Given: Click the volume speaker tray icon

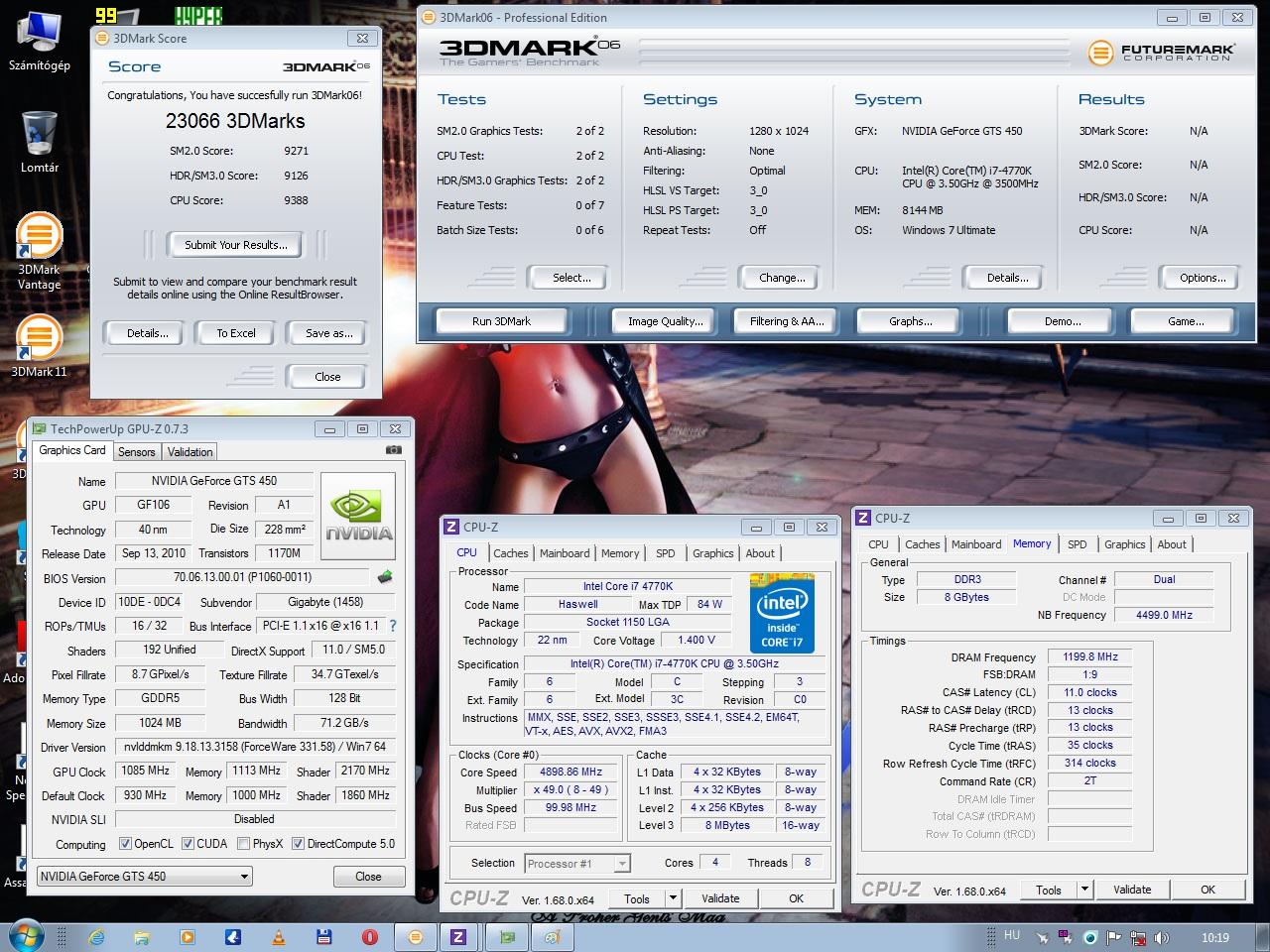Looking at the screenshot, I should pyautogui.click(x=1163, y=937).
